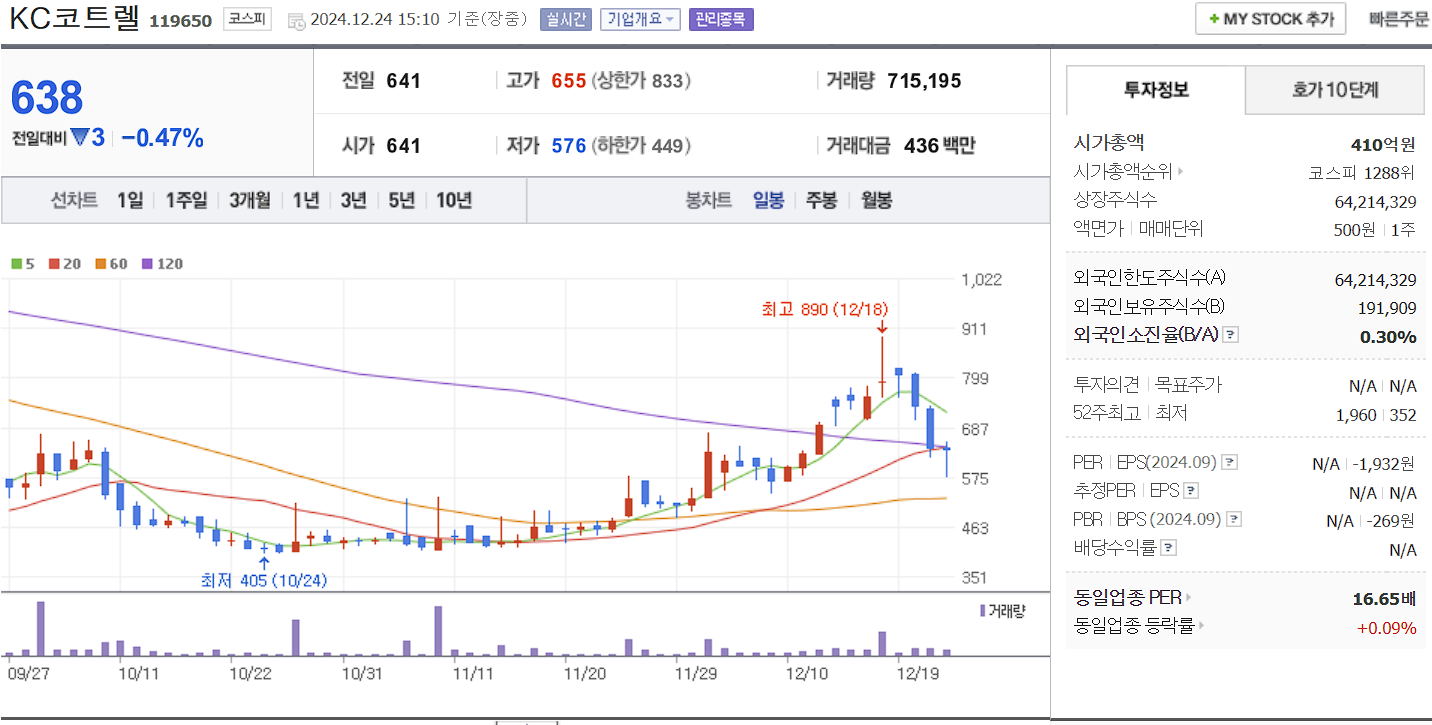Screen dimensions: 1432x725
Task: Click the 코스피 1288위 ranking value
Action: [1363, 172]
